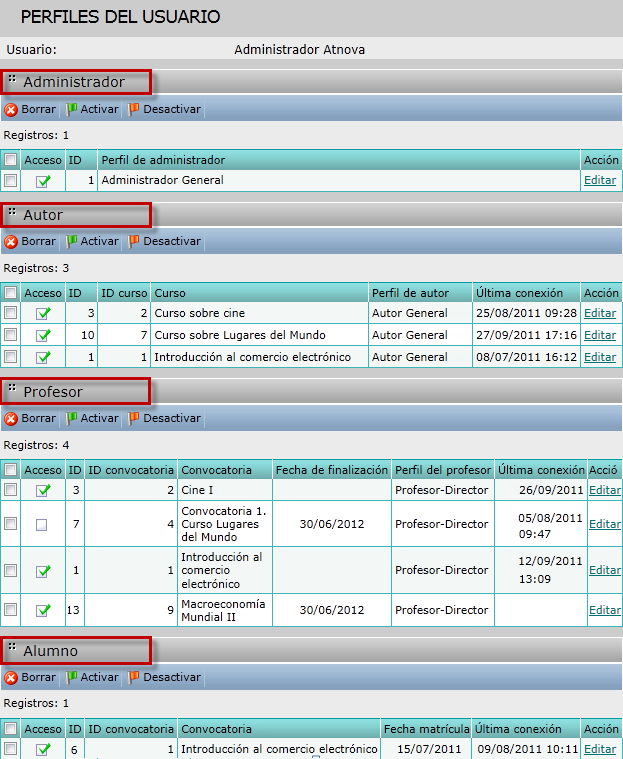Click 'Fecha de finalización' column header
Viewport: 623px width, 759px height.
tap(332, 470)
